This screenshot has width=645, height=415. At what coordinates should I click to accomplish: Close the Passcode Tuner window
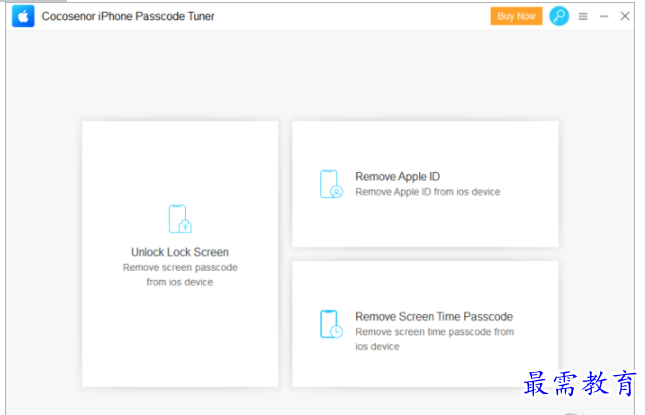coord(625,16)
